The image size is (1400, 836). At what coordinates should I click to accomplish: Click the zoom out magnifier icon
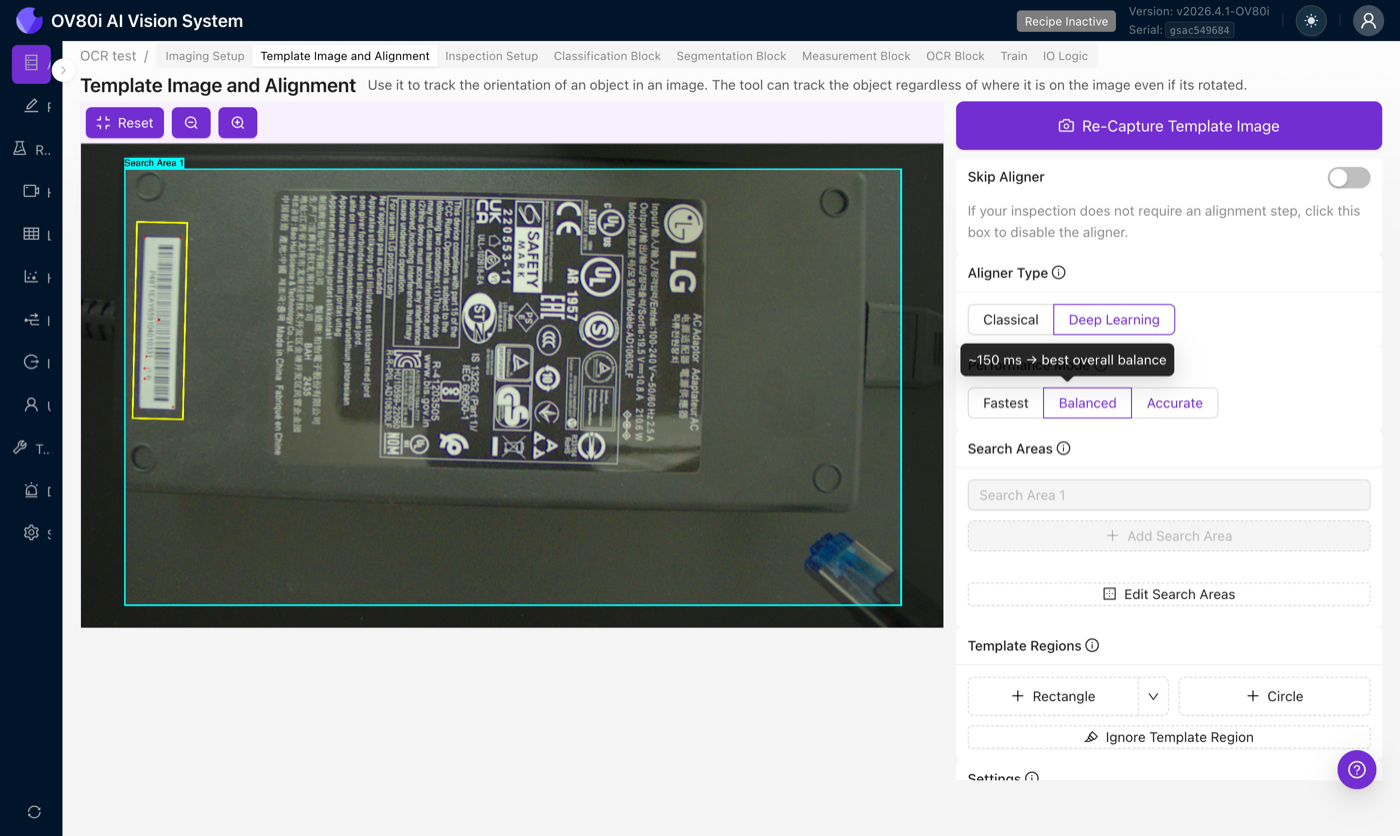pos(191,123)
